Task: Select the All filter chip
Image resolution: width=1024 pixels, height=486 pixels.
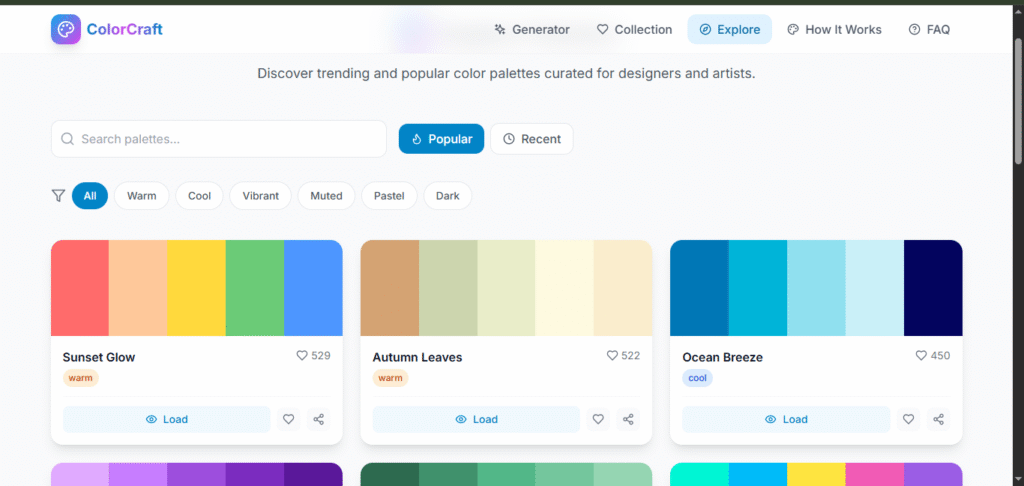Action: pos(90,196)
